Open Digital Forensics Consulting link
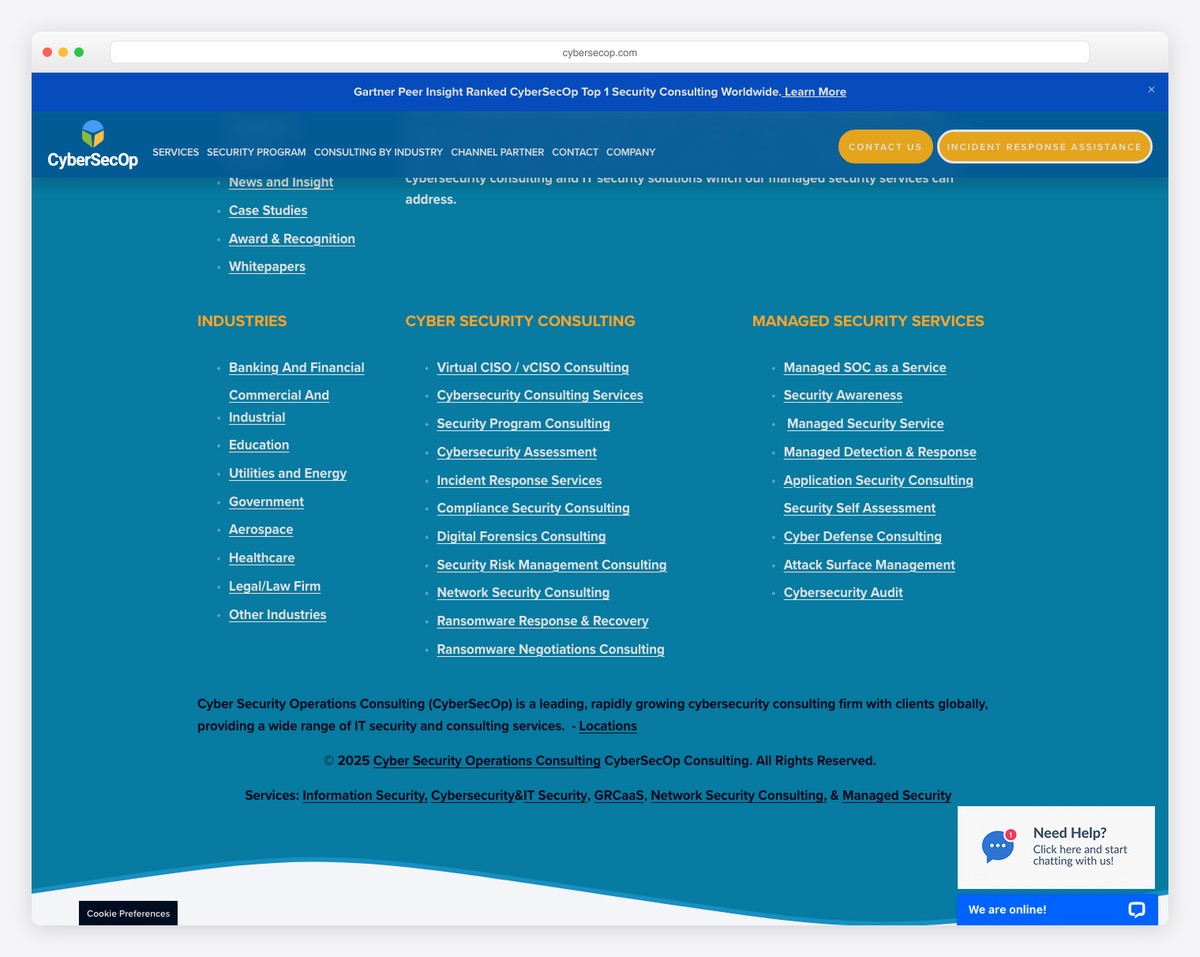This screenshot has width=1200, height=957. [x=521, y=537]
